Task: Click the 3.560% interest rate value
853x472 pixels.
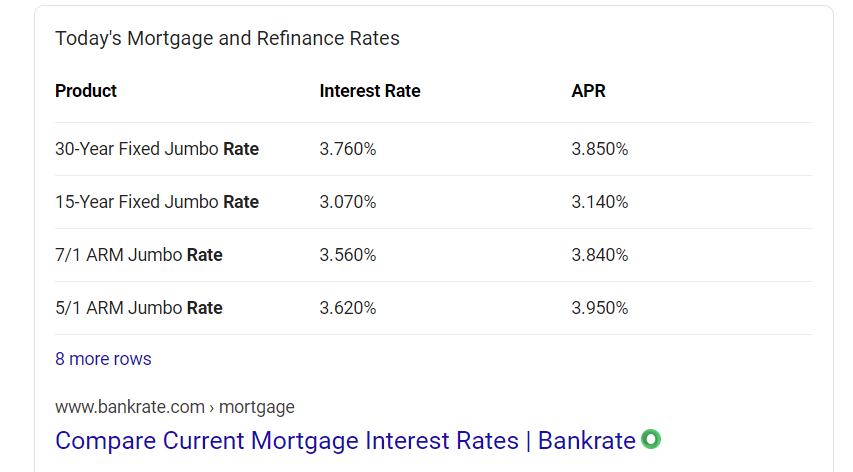Action: 348,255
